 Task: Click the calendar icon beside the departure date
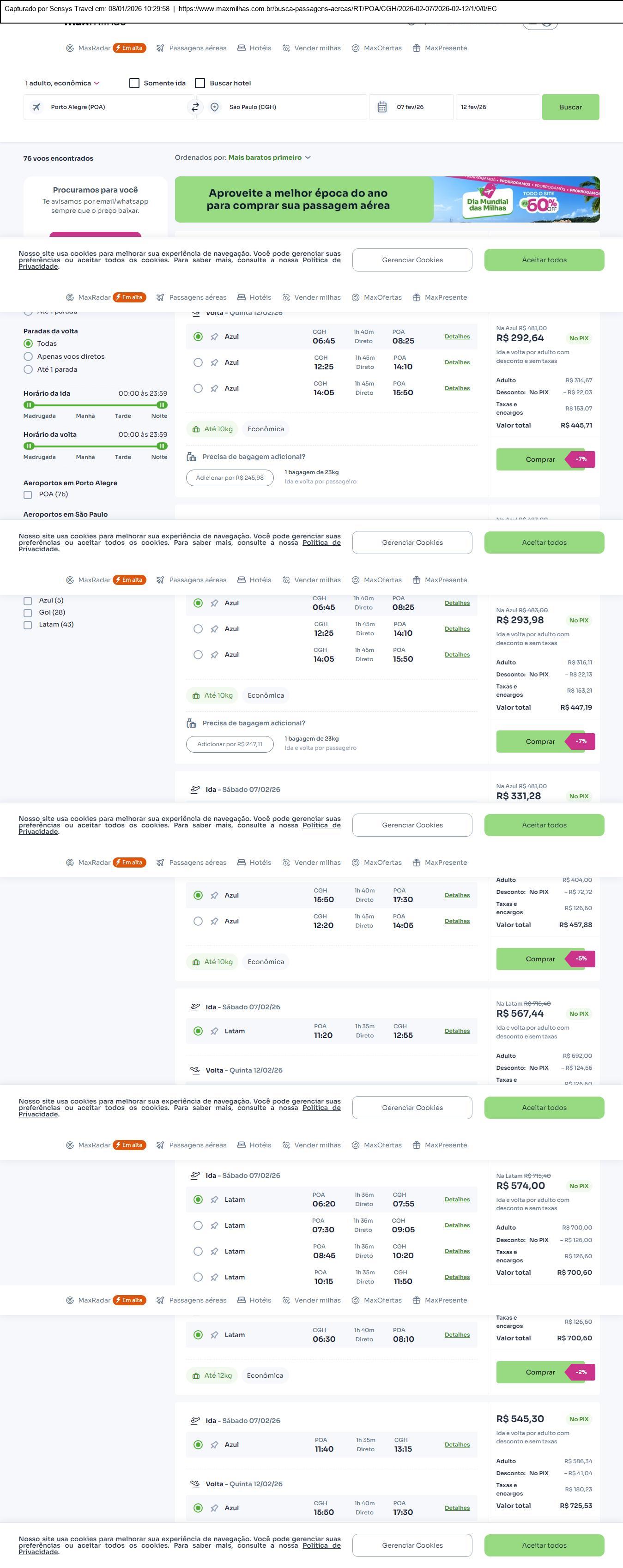click(x=382, y=107)
